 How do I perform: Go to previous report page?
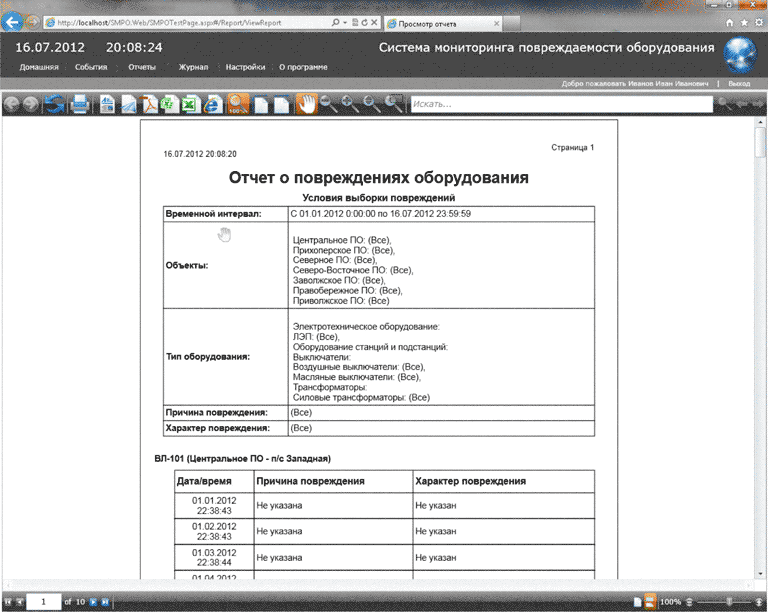point(20,602)
